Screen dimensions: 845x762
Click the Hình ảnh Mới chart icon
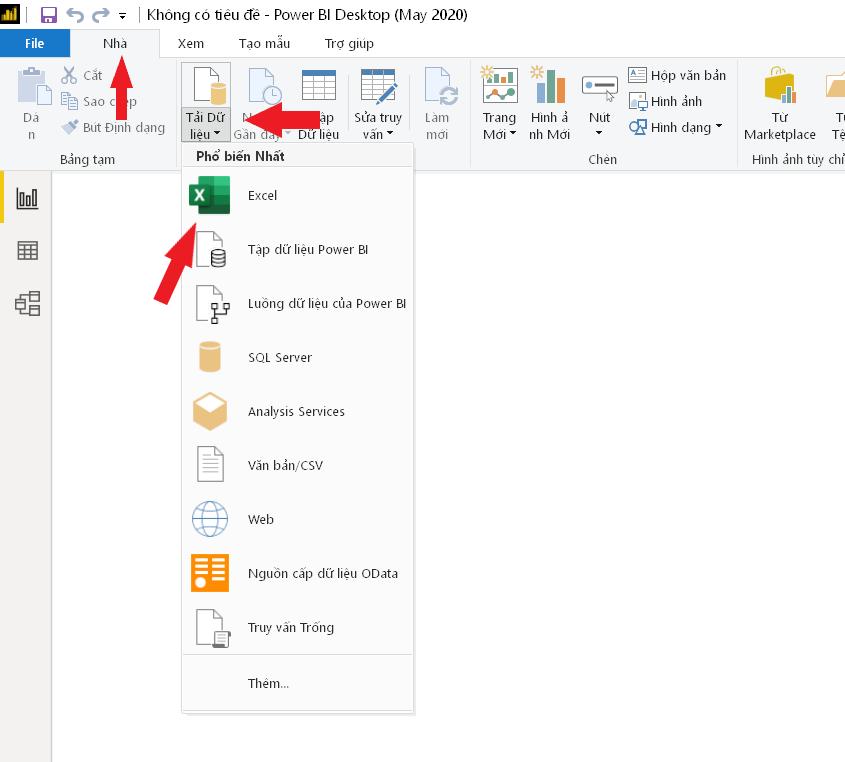(549, 85)
